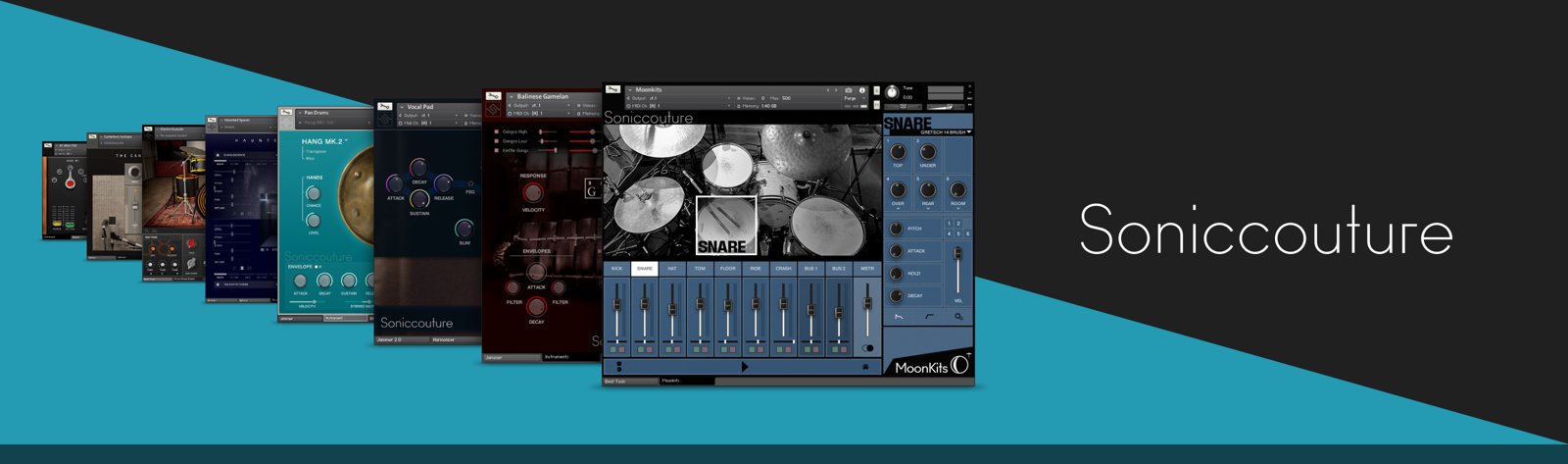The height and width of the screenshot is (464, 1568).
Task: Click the Harmonizer tab on Vocal Pad
Action: pyautogui.click(x=444, y=340)
